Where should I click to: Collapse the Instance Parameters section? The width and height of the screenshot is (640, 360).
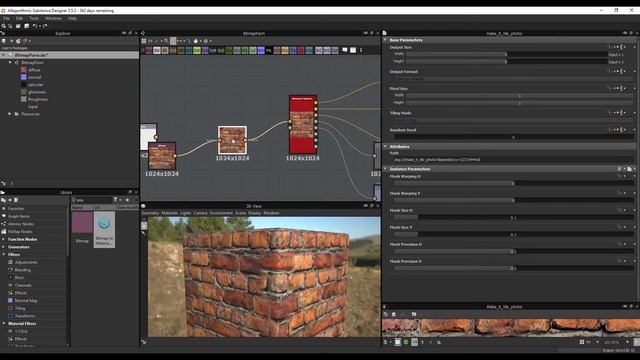coord(385,169)
